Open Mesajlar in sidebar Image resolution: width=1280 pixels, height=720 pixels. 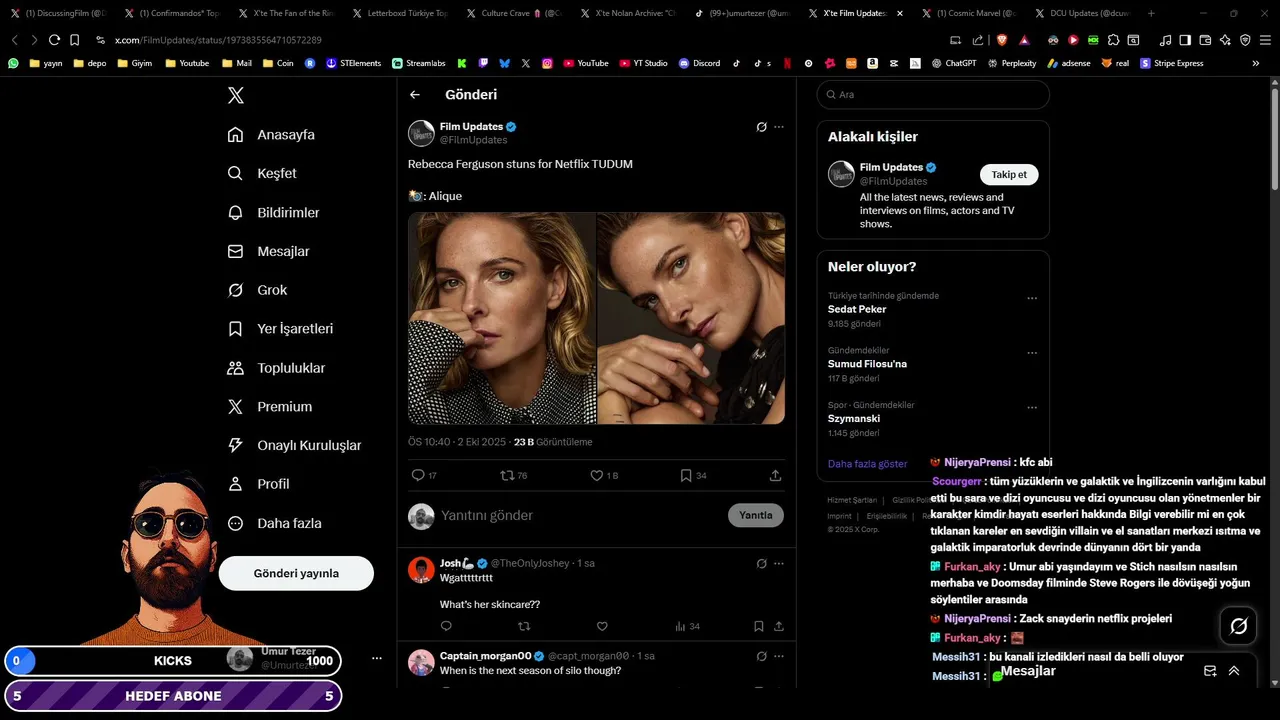pyautogui.click(x=268, y=251)
